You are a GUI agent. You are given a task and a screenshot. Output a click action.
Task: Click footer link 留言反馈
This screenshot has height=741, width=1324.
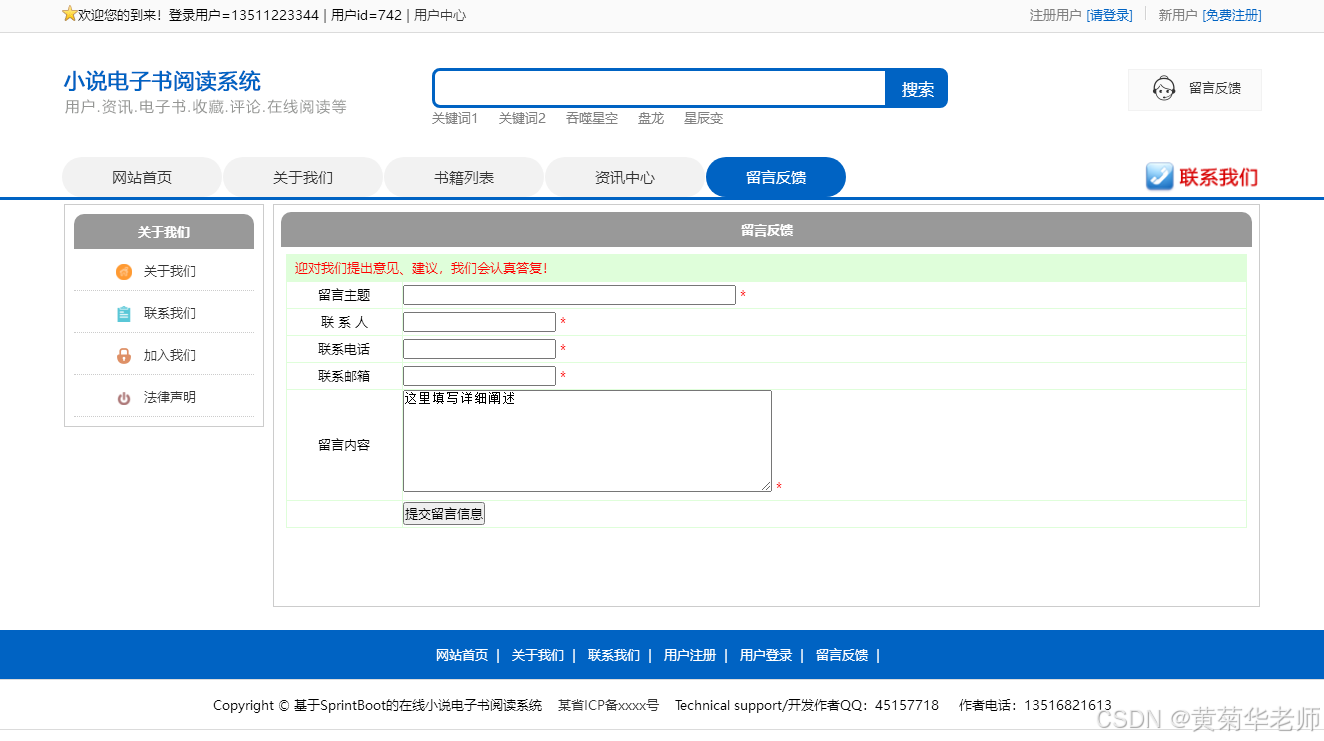click(x=842, y=656)
